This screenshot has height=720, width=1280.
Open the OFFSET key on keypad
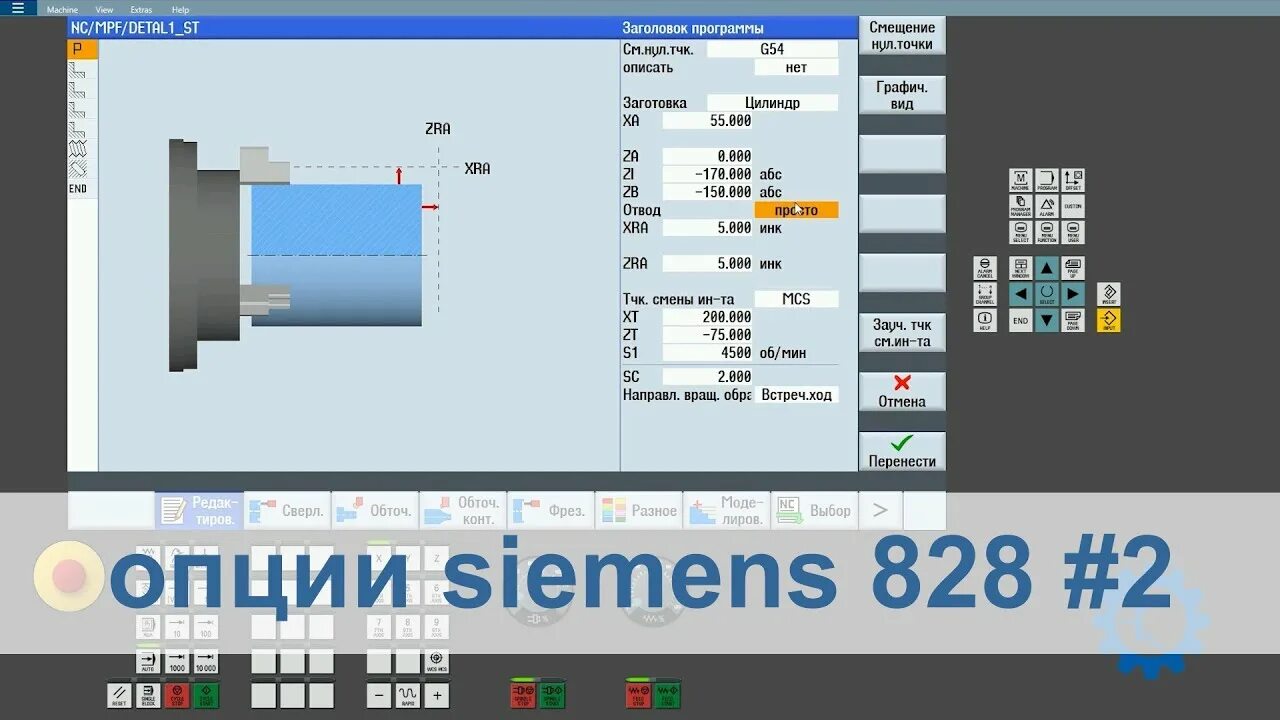point(1072,180)
